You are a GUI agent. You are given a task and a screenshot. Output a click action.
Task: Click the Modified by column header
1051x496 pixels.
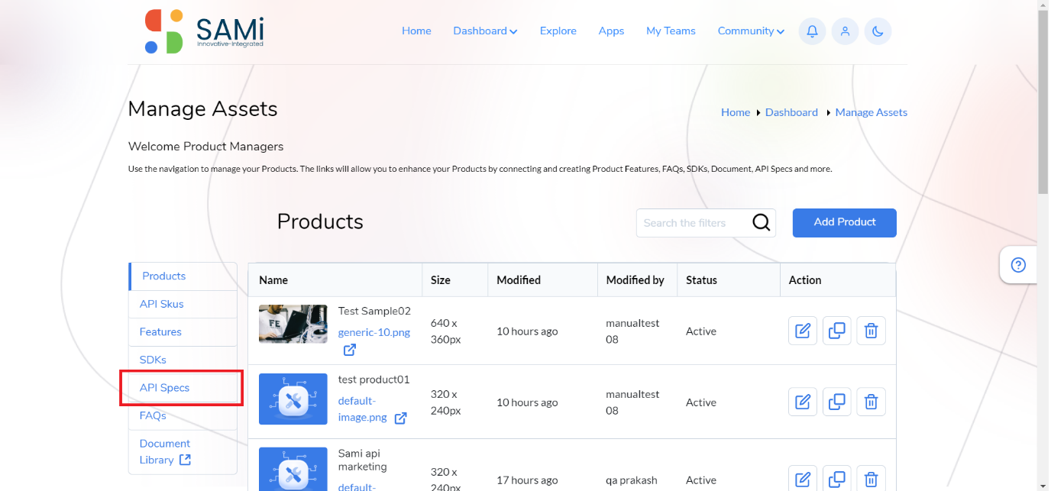click(x=635, y=280)
